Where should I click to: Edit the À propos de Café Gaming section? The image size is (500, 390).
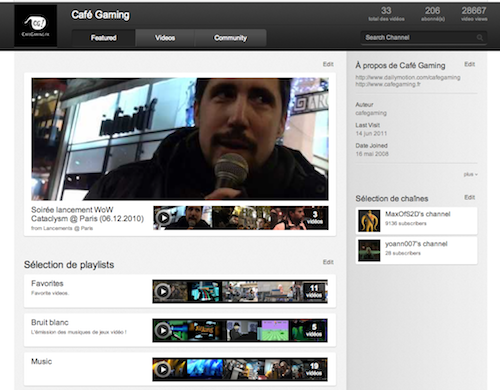470,64
